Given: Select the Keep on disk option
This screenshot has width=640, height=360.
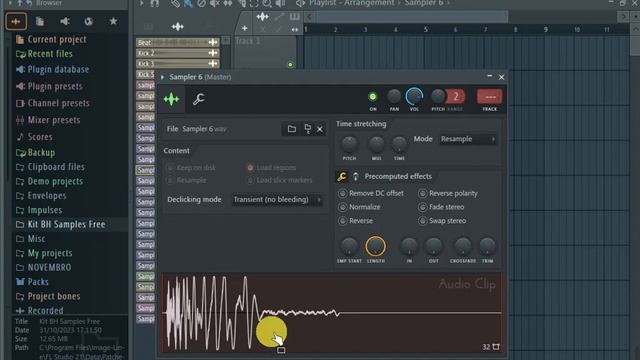Looking at the screenshot, I should (191, 168).
